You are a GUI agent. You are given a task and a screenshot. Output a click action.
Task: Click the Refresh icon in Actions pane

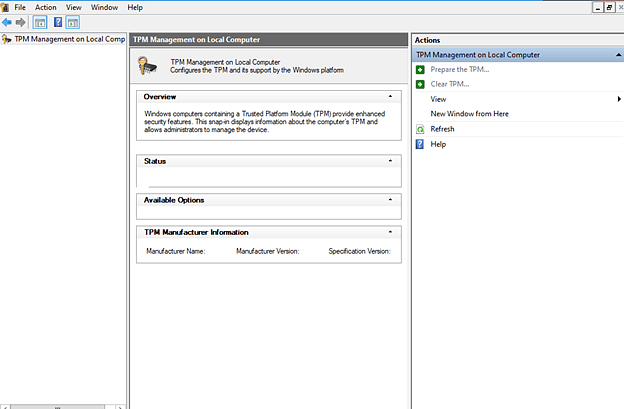pyautogui.click(x=420, y=129)
